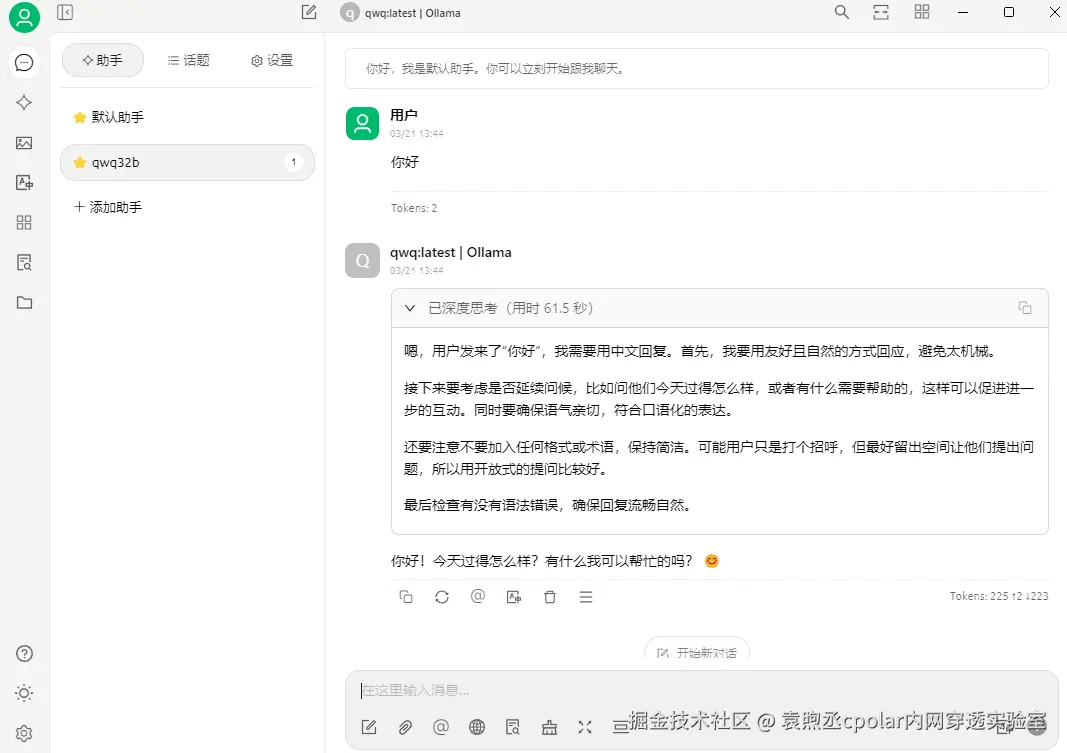Viewport: 1067px width, 753px height.
Task: Switch to the 话题 tab
Action: click(x=188, y=61)
